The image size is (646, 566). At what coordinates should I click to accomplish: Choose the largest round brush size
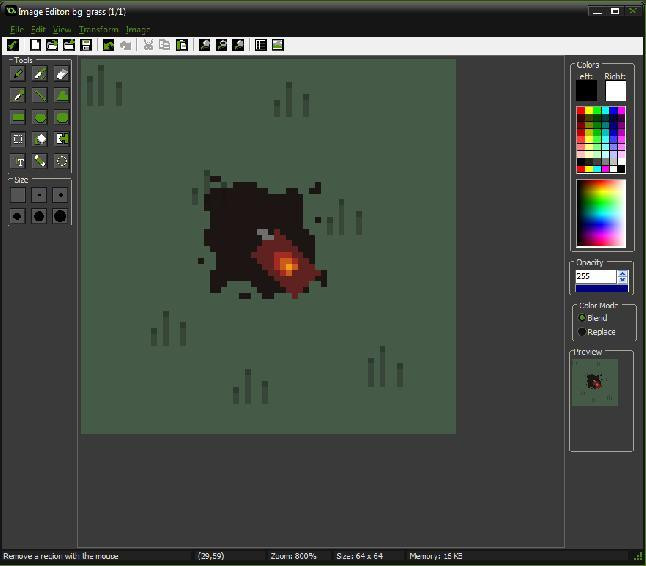click(x=60, y=216)
